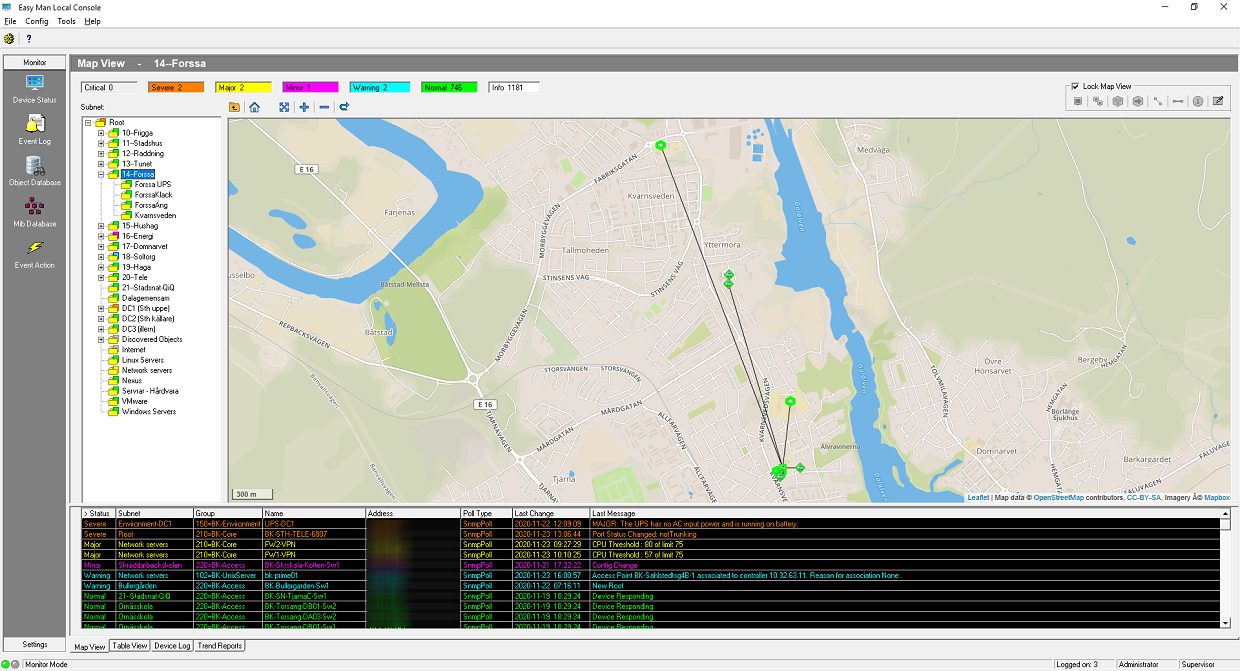Open the Help menu
The height and width of the screenshot is (671, 1240).
click(92, 21)
